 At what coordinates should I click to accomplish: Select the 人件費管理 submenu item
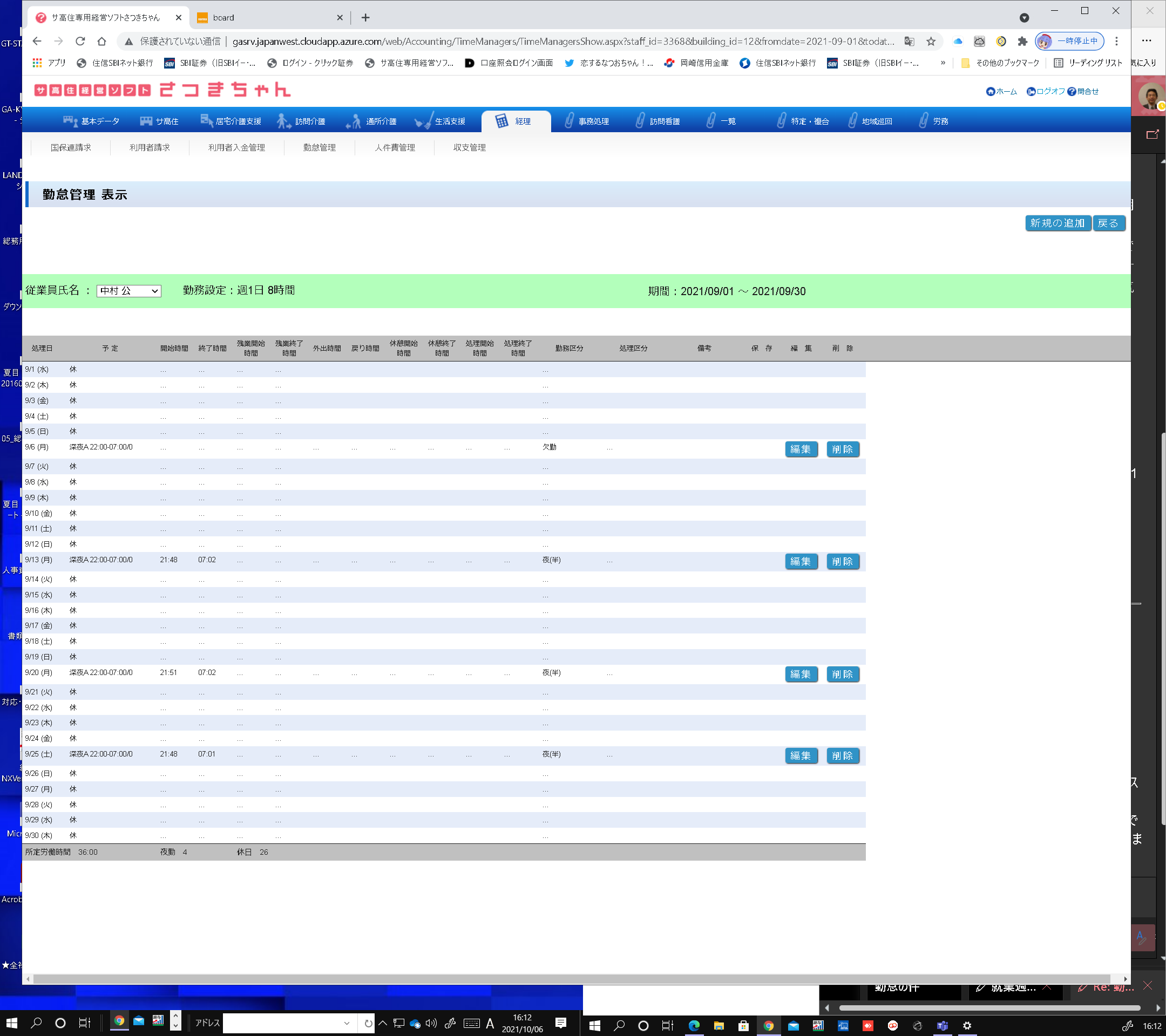pyautogui.click(x=395, y=147)
